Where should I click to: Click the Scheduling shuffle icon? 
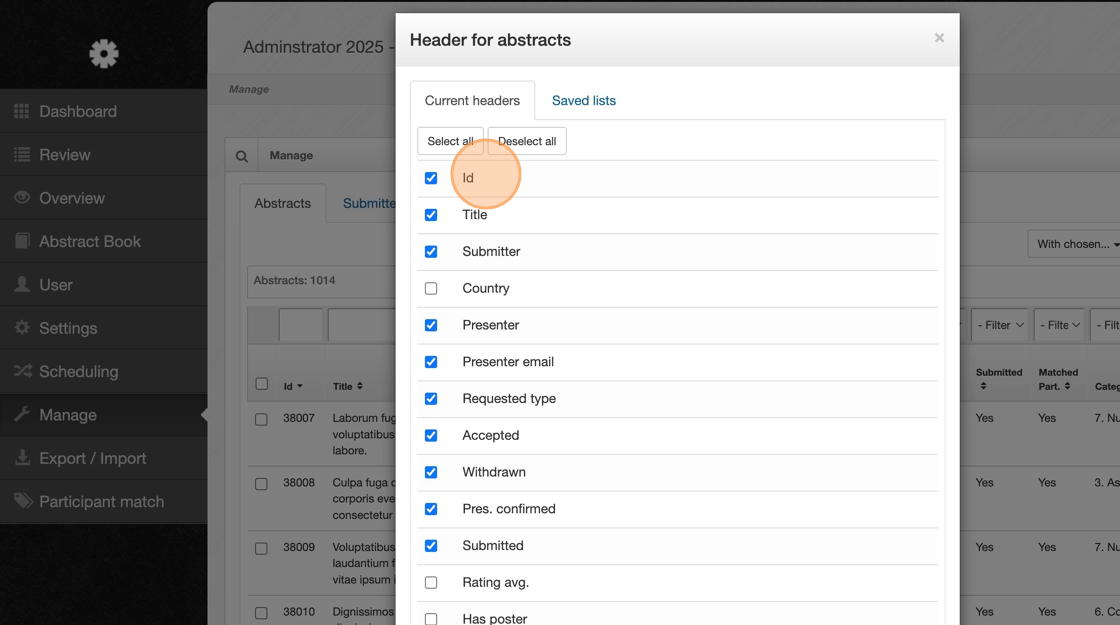[x=22, y=371]
